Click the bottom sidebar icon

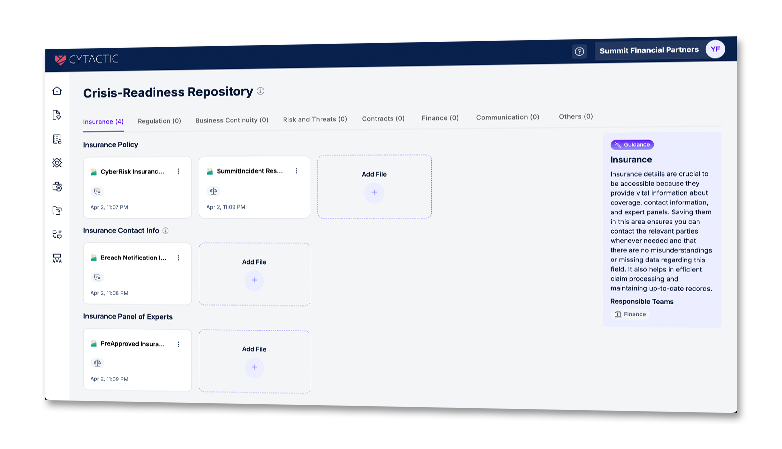[x=57, y=258]
